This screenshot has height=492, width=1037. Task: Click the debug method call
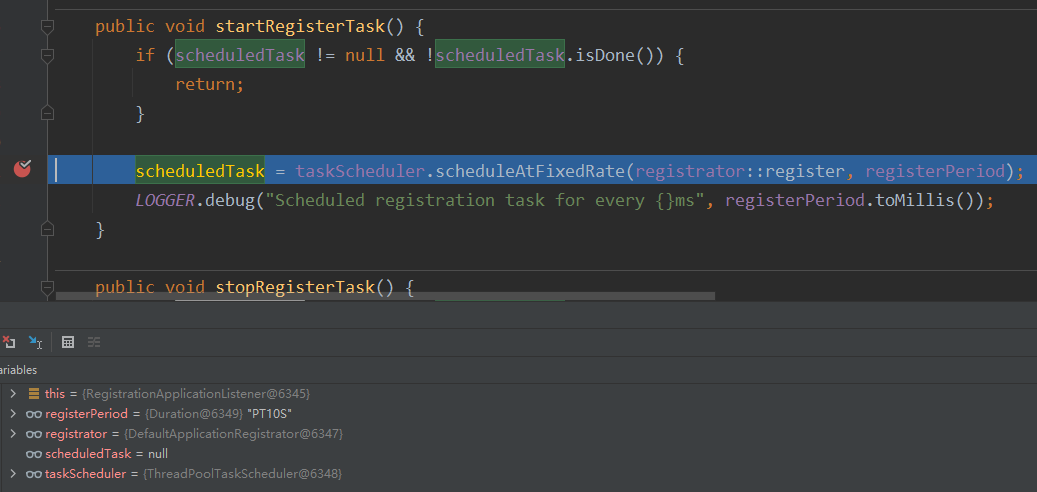point(228,200)
